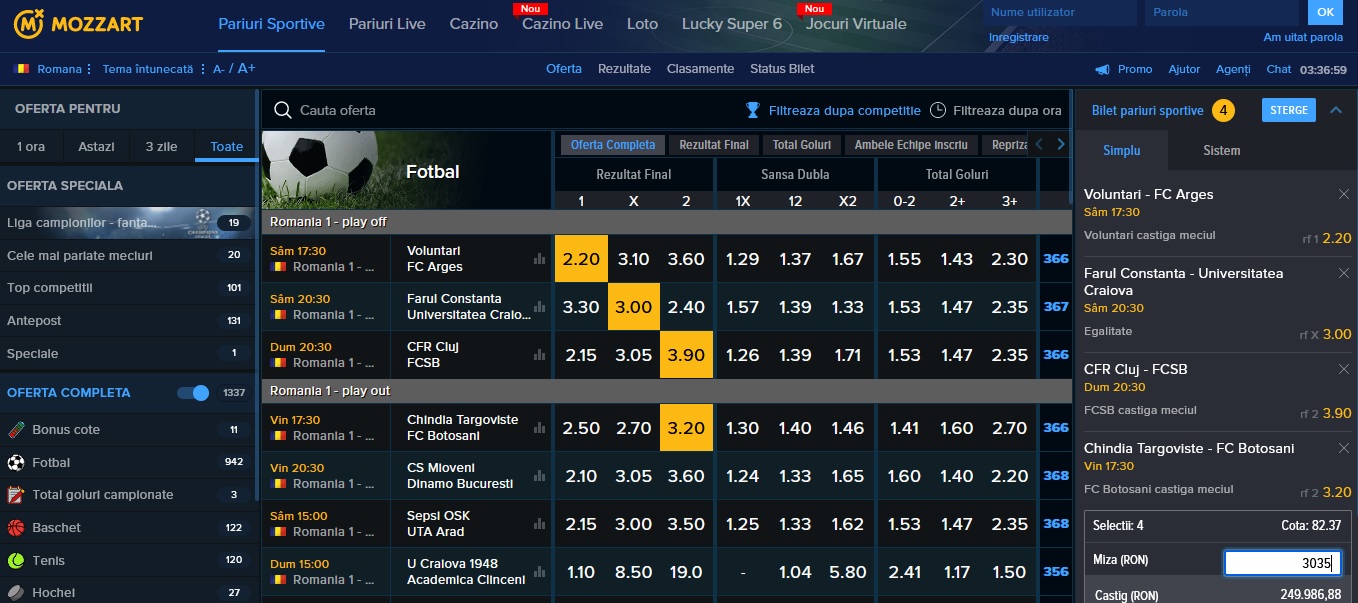Select the Rezultat Final market tab

tap(714, 145)
